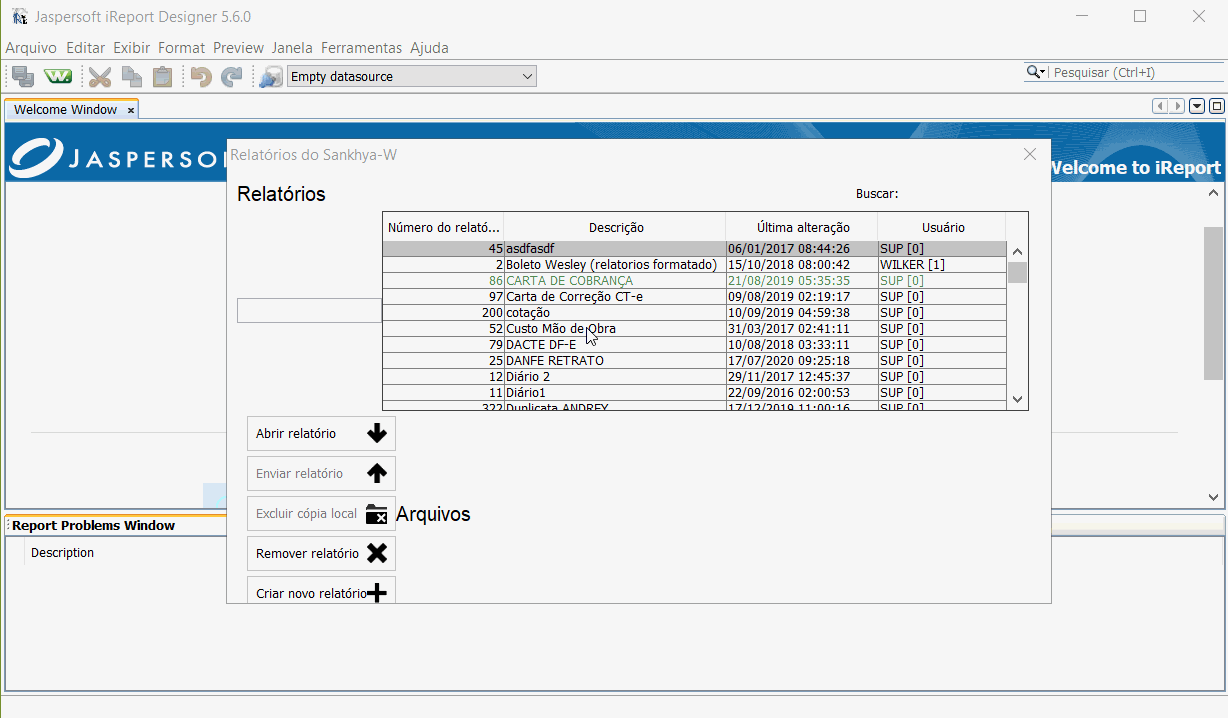Click report table scroll down arrow

(x=1017, y=399)
